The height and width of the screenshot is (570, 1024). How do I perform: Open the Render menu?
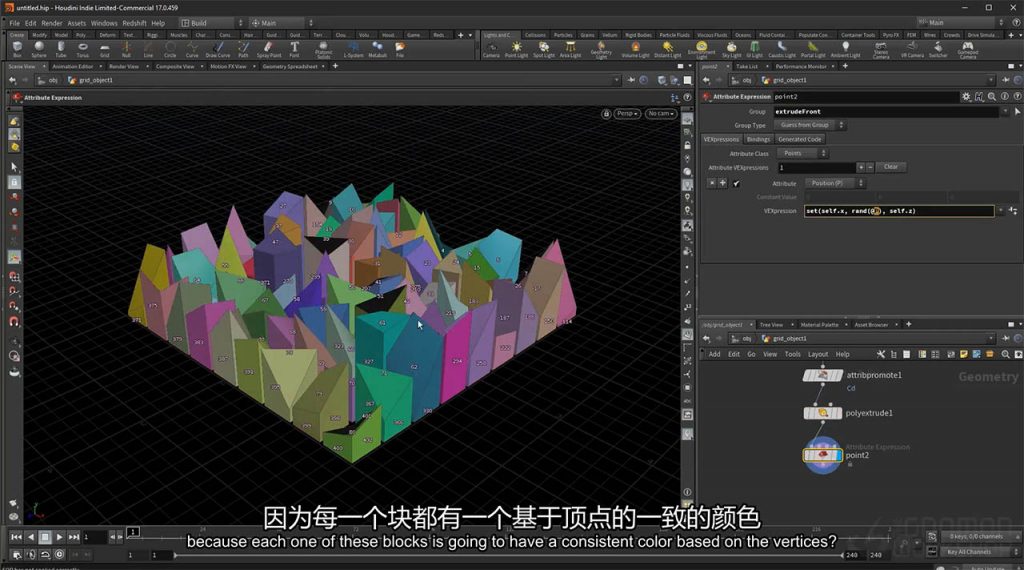(52, 23)
